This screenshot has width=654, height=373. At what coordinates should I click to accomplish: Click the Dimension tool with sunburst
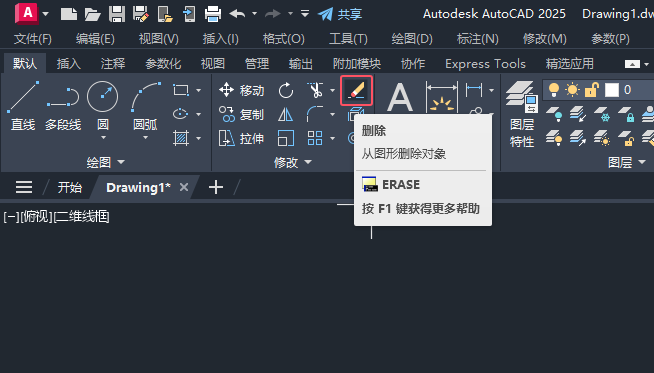[x=442, y=97]
